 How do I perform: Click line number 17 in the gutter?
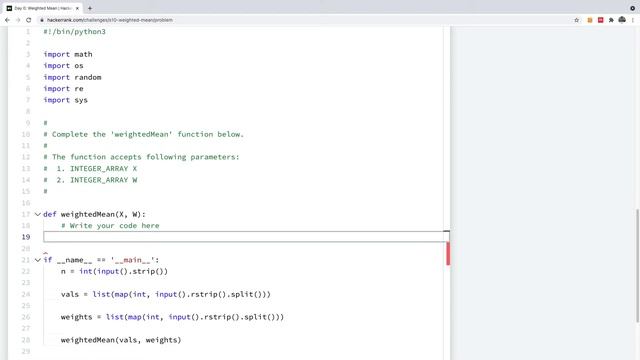(x=26, y=214)
